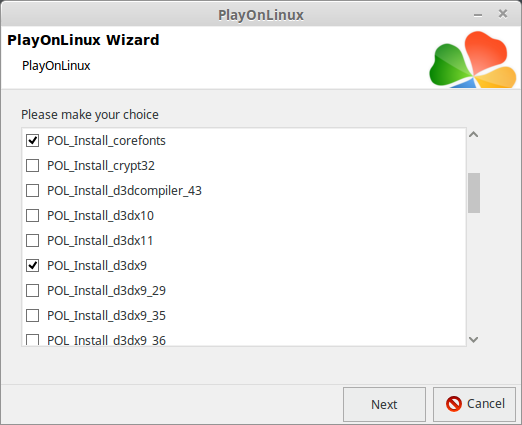Select the POL_Install_d3dx11 checkbox
Viewport: 522px width, 425px height.
click(32, 241)
